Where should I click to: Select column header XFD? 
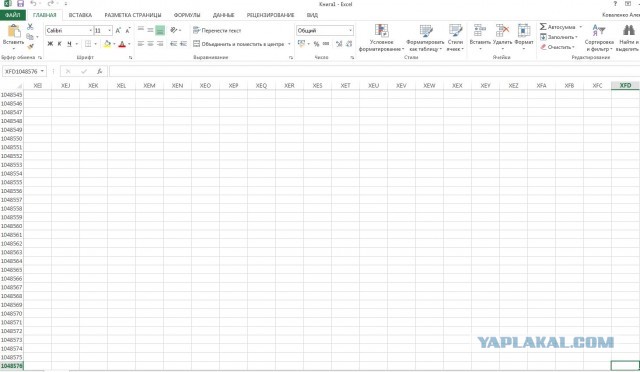tap(625, 86)
